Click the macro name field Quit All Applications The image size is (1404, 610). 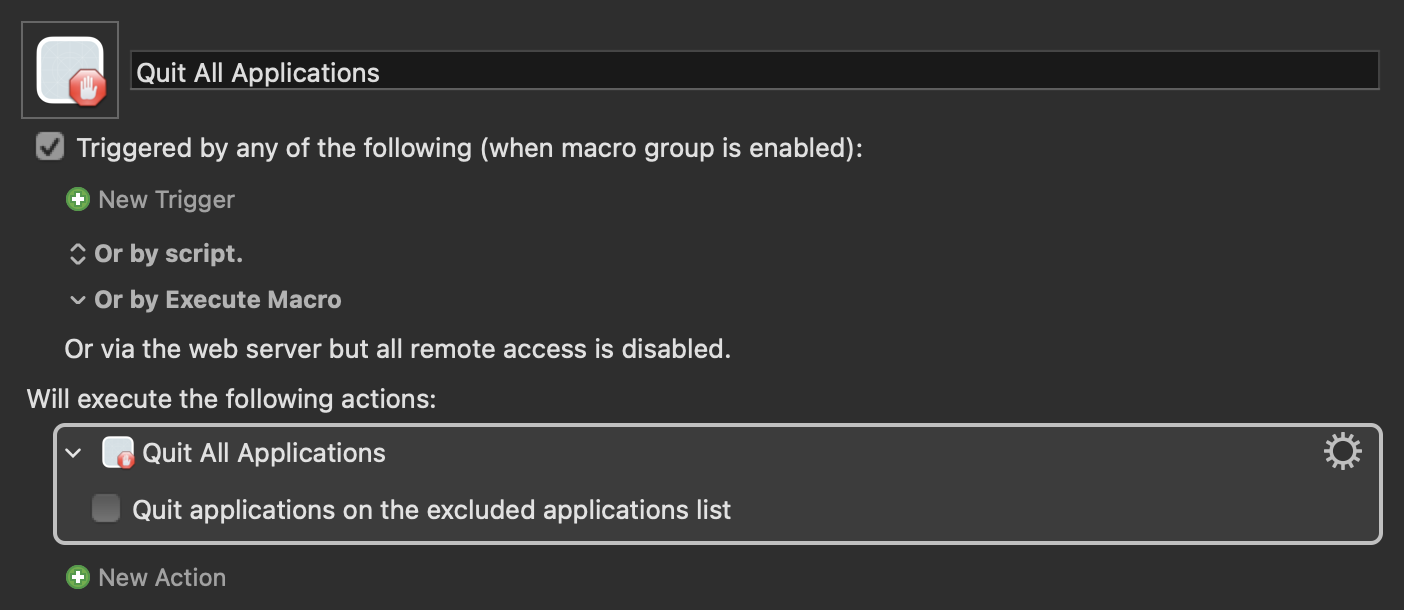pyautogui.click(x=755, y=72)
